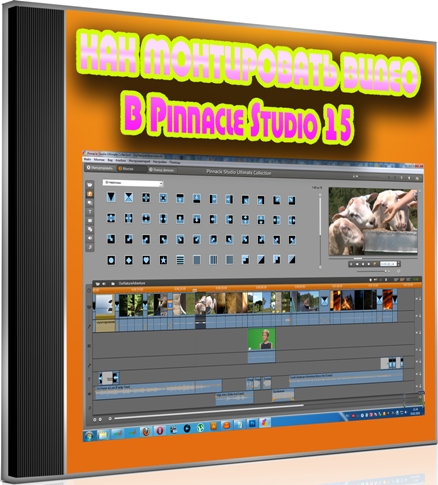Pick the downward triangle wipe transition
Viewport: 438px width, 485px height.
pyautogui.click(x=111, y=197)
